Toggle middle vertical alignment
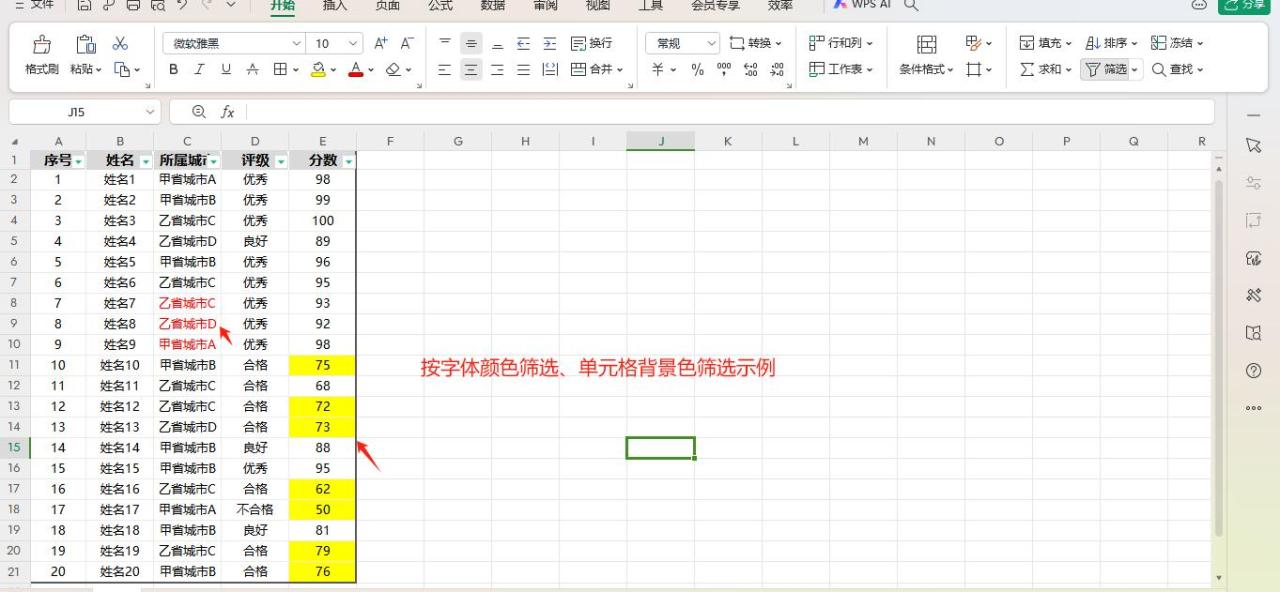Image resolution: width=1280 pixels, height=592 pixels. [x=471, y=43]
